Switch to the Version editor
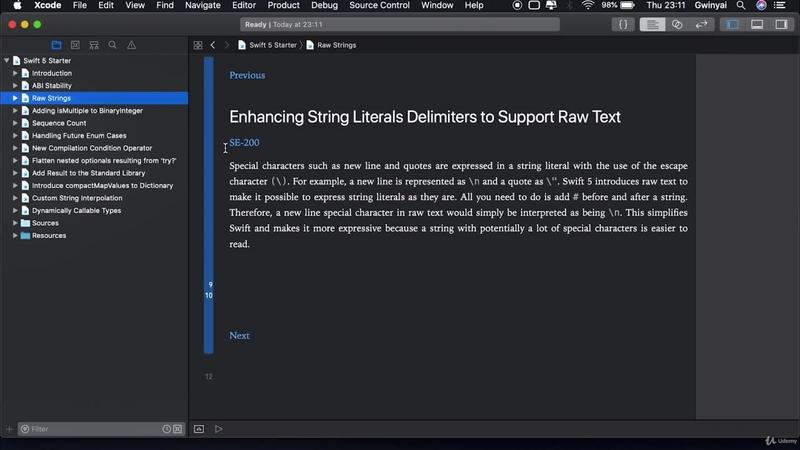The height and width of the screenshot is (450, 800). coord(702,24)
